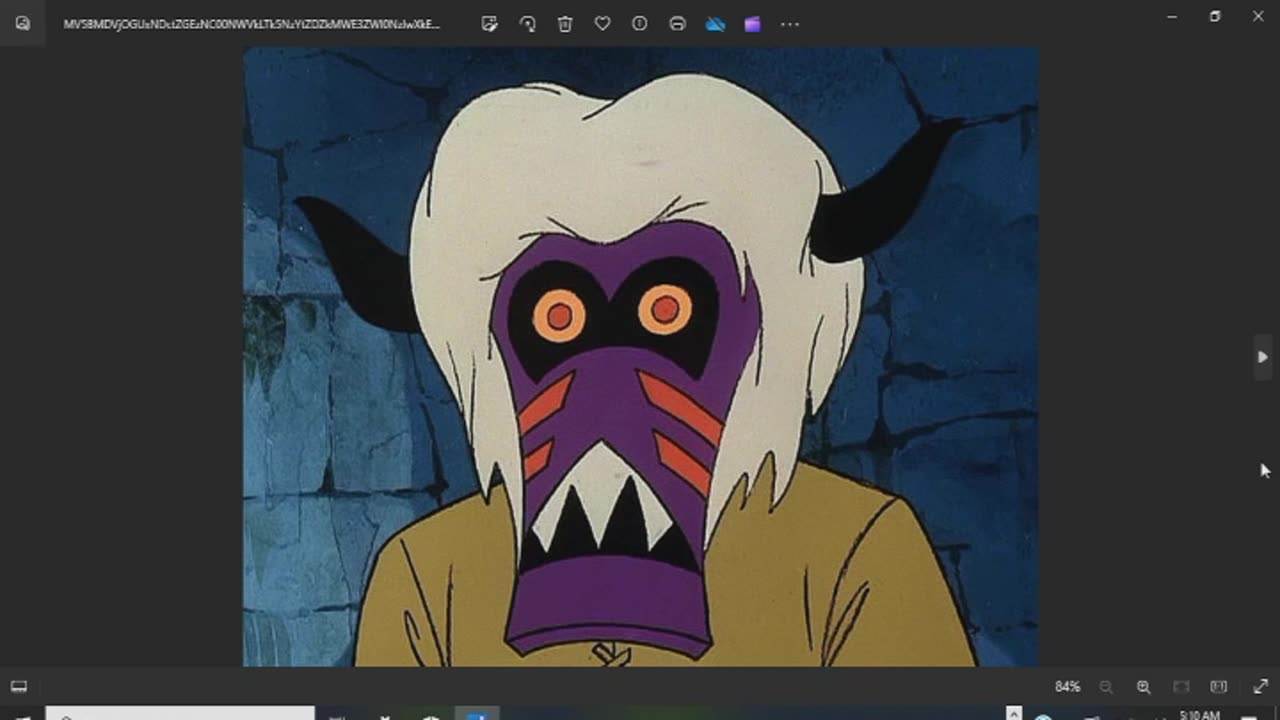Enter full screen with the diagonal arrows icon
This screenshot has width=1280, height=720.
click(1260, 687)
